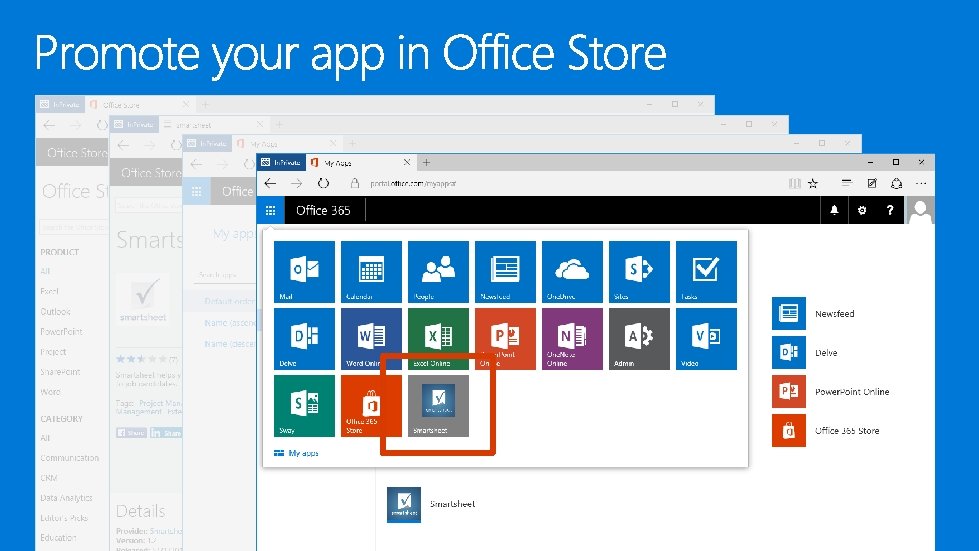
Task: Open the Smartsheet tile in launcher
Action: coord(438,406)
